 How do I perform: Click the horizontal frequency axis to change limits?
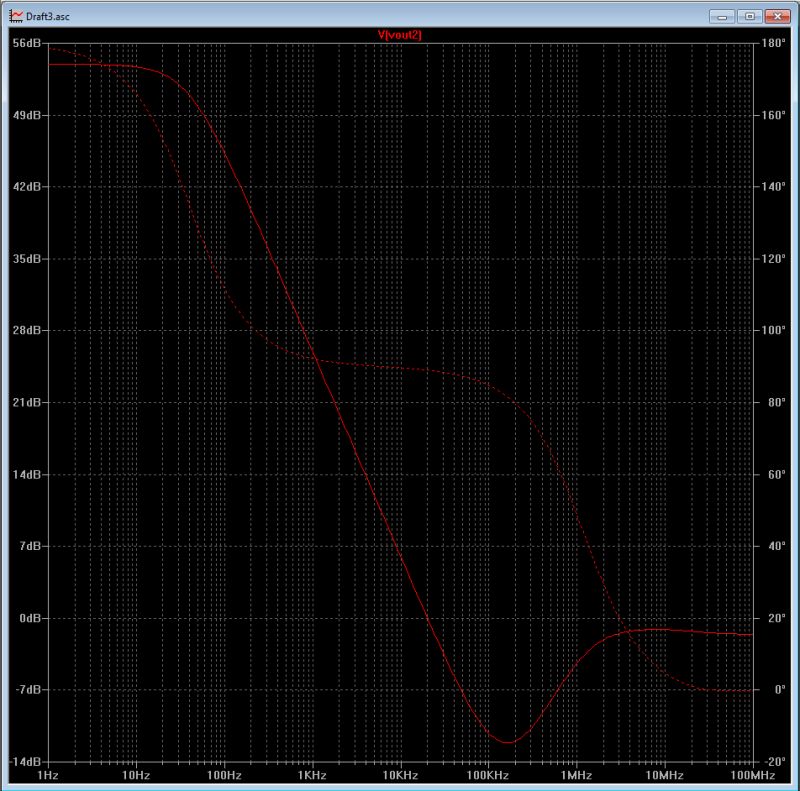pos(400,773)
